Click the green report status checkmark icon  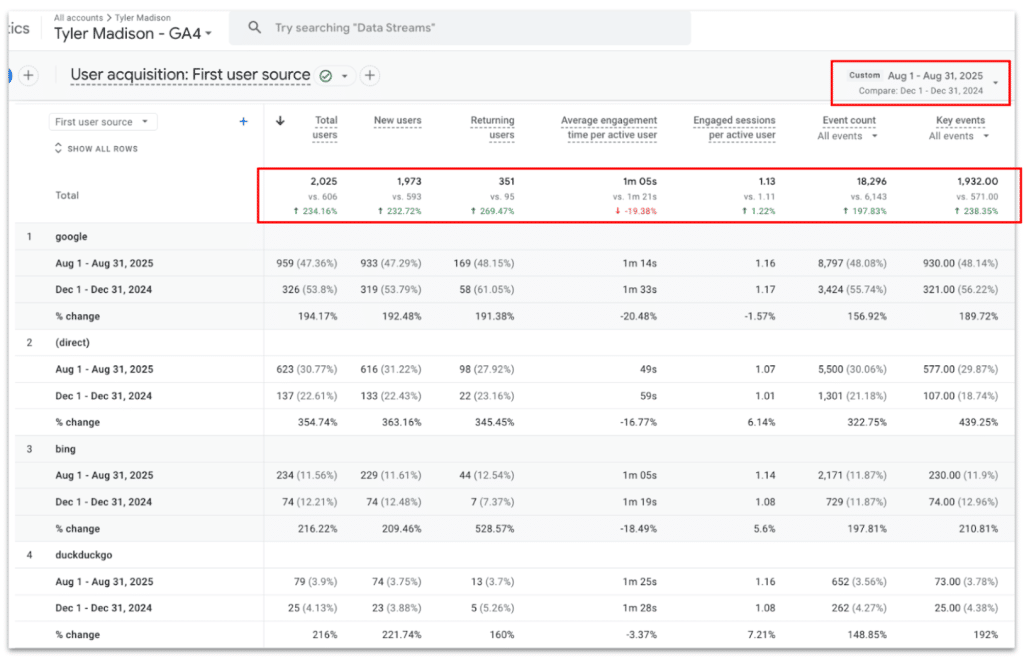[x=326, y=76]
